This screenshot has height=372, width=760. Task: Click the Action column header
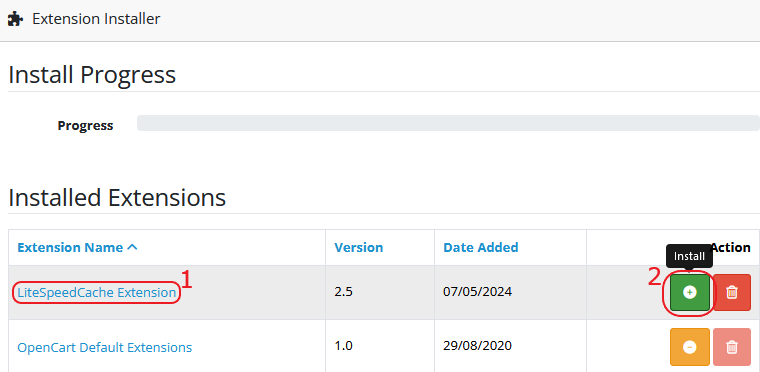730,247
